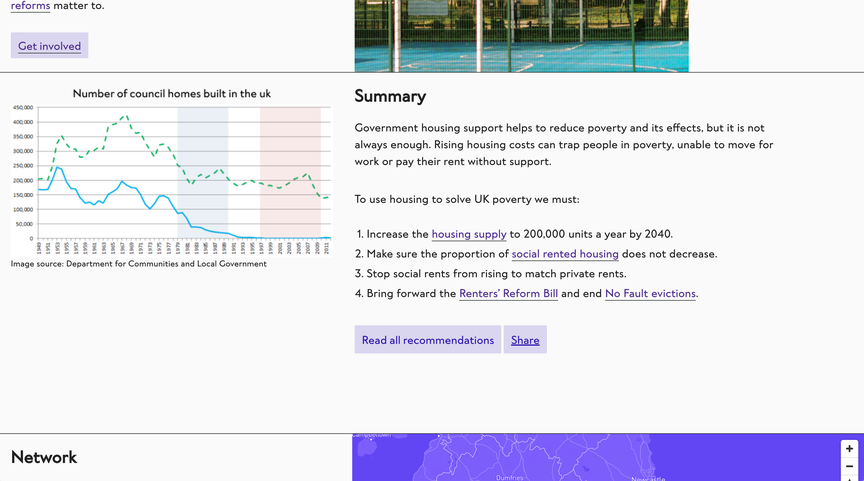Viewport: 864px width, 481px height.
Task: Share this summary
Action: pyautogui.click(x=525, y=340)
